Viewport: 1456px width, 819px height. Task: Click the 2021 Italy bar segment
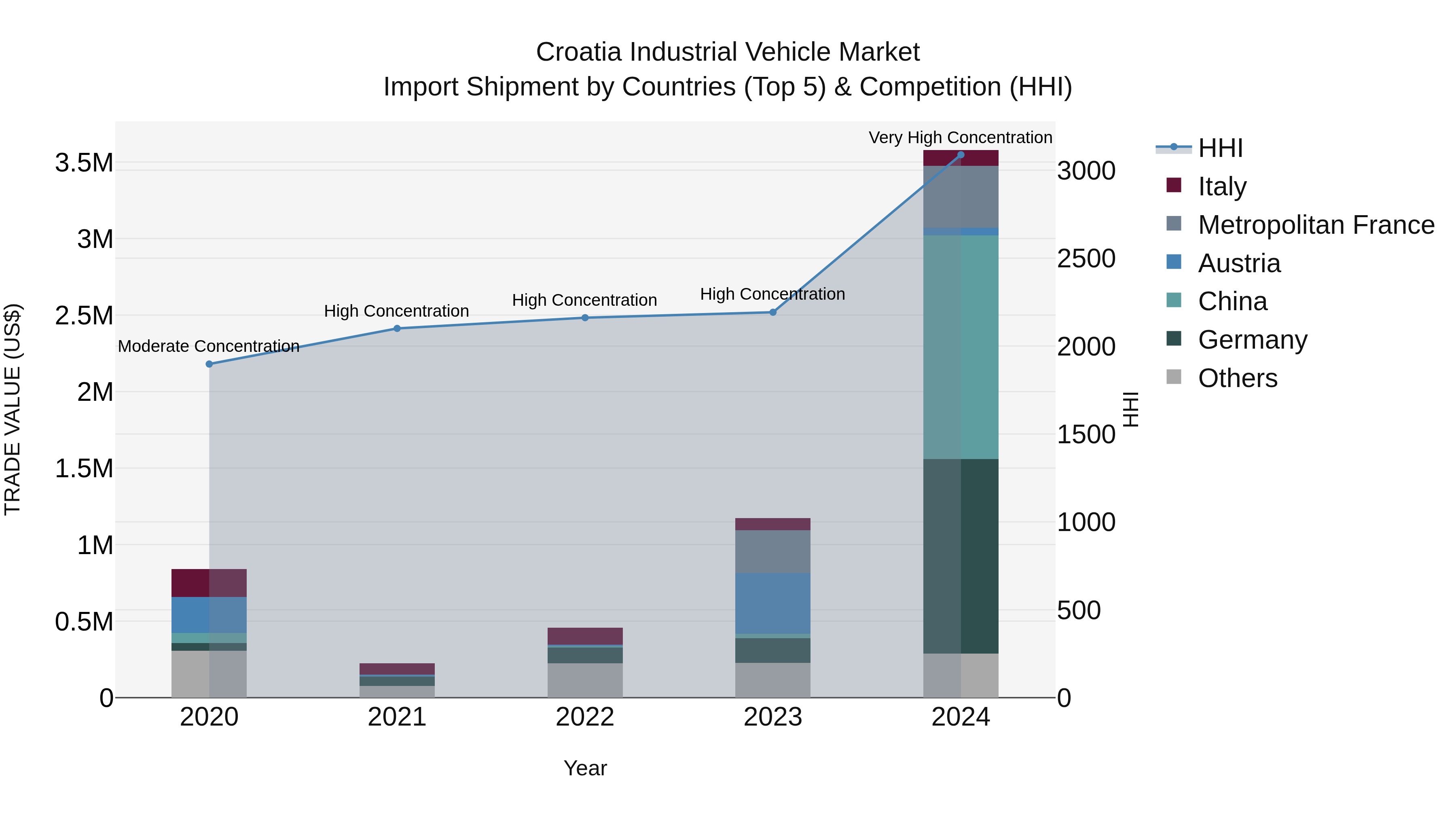397,669
